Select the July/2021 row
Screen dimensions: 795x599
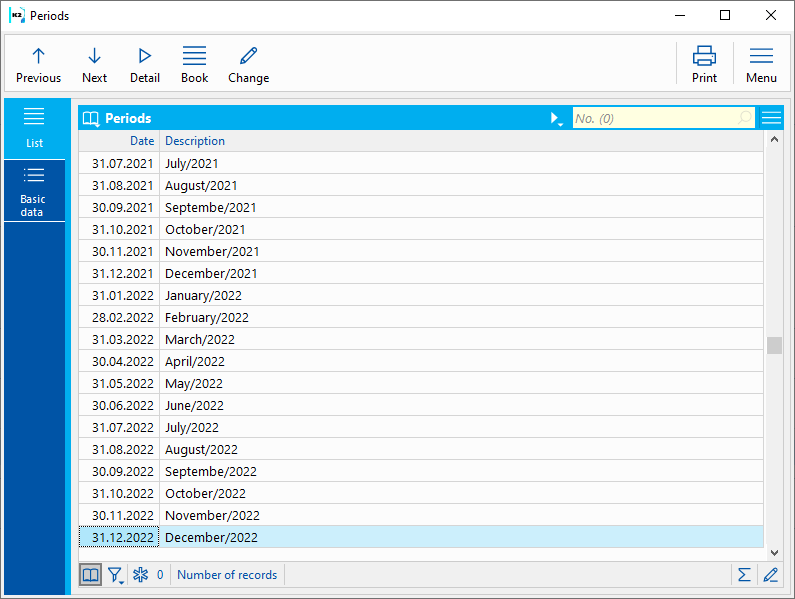click(421, 163)
